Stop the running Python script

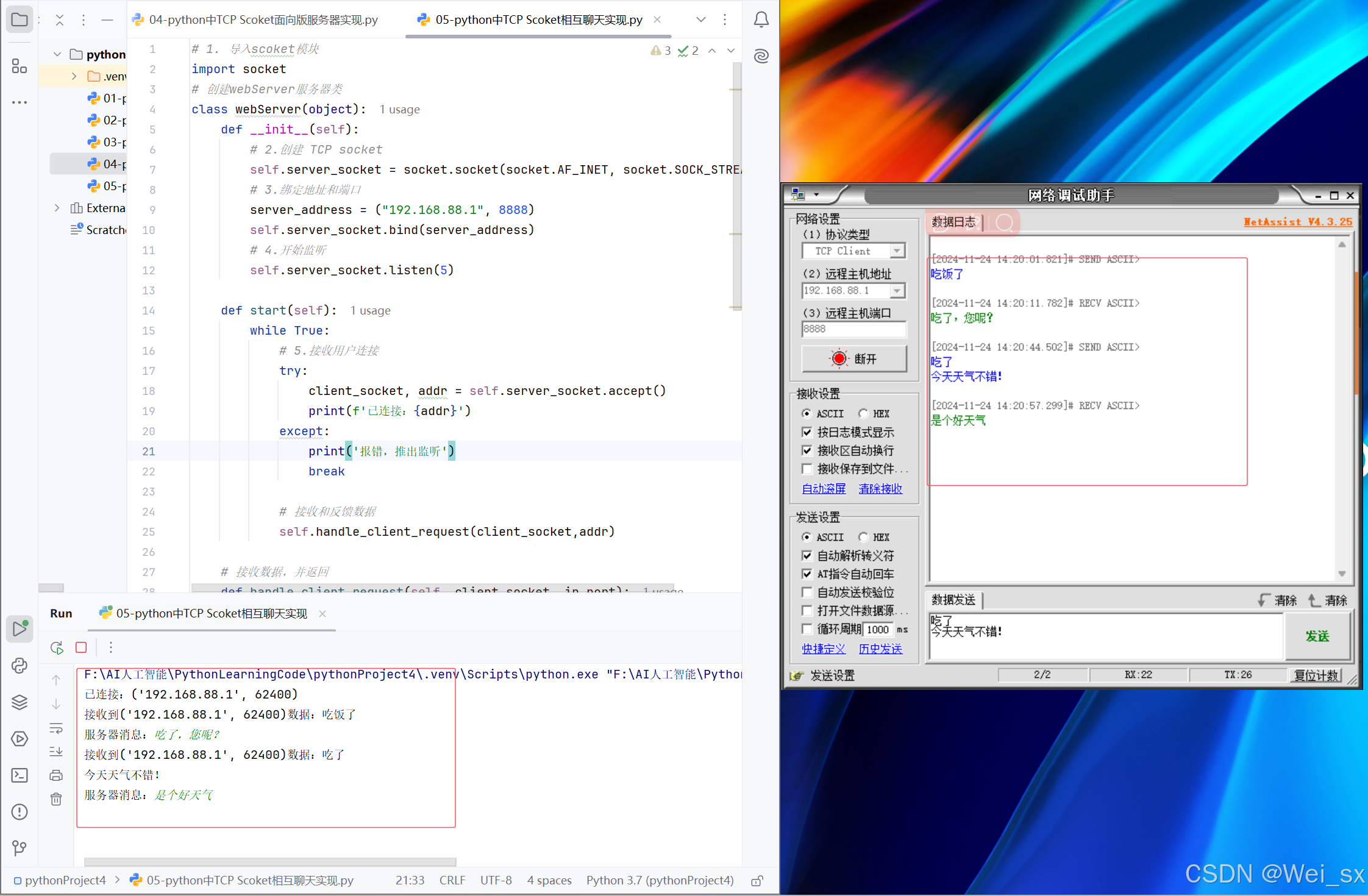81,647
